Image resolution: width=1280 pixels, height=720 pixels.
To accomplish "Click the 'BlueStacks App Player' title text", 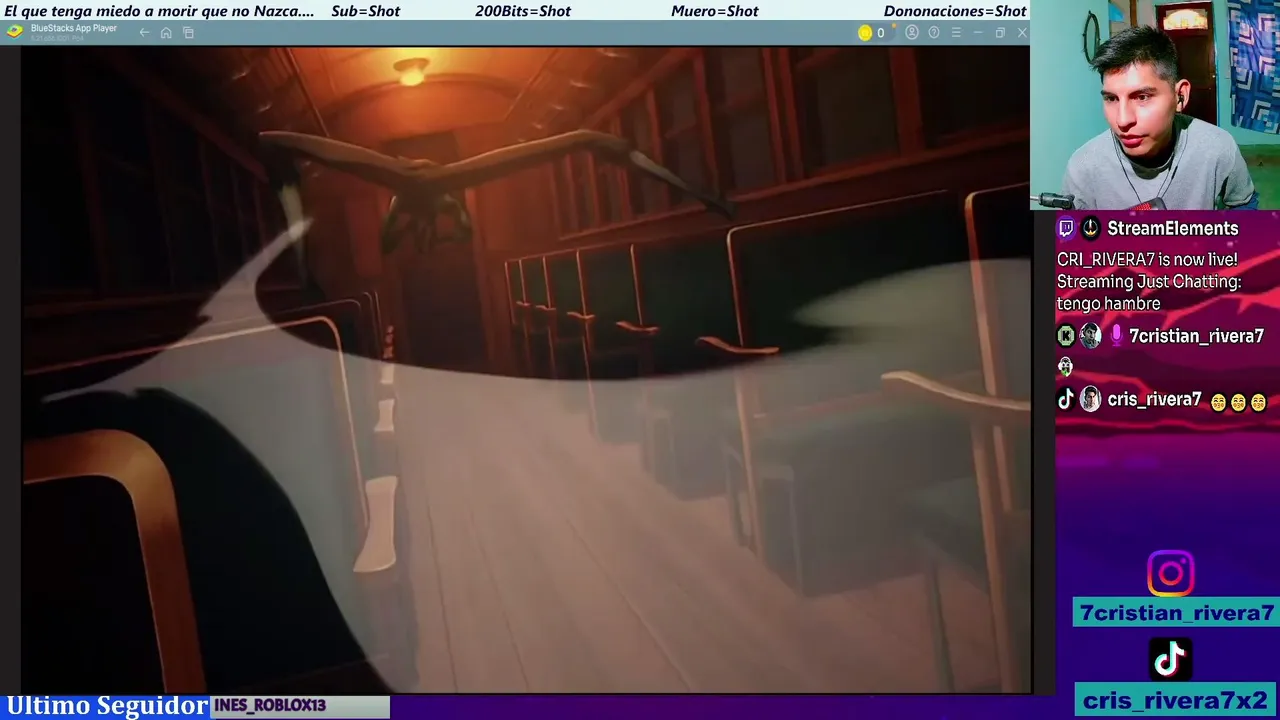I will (x=74, y=28).
